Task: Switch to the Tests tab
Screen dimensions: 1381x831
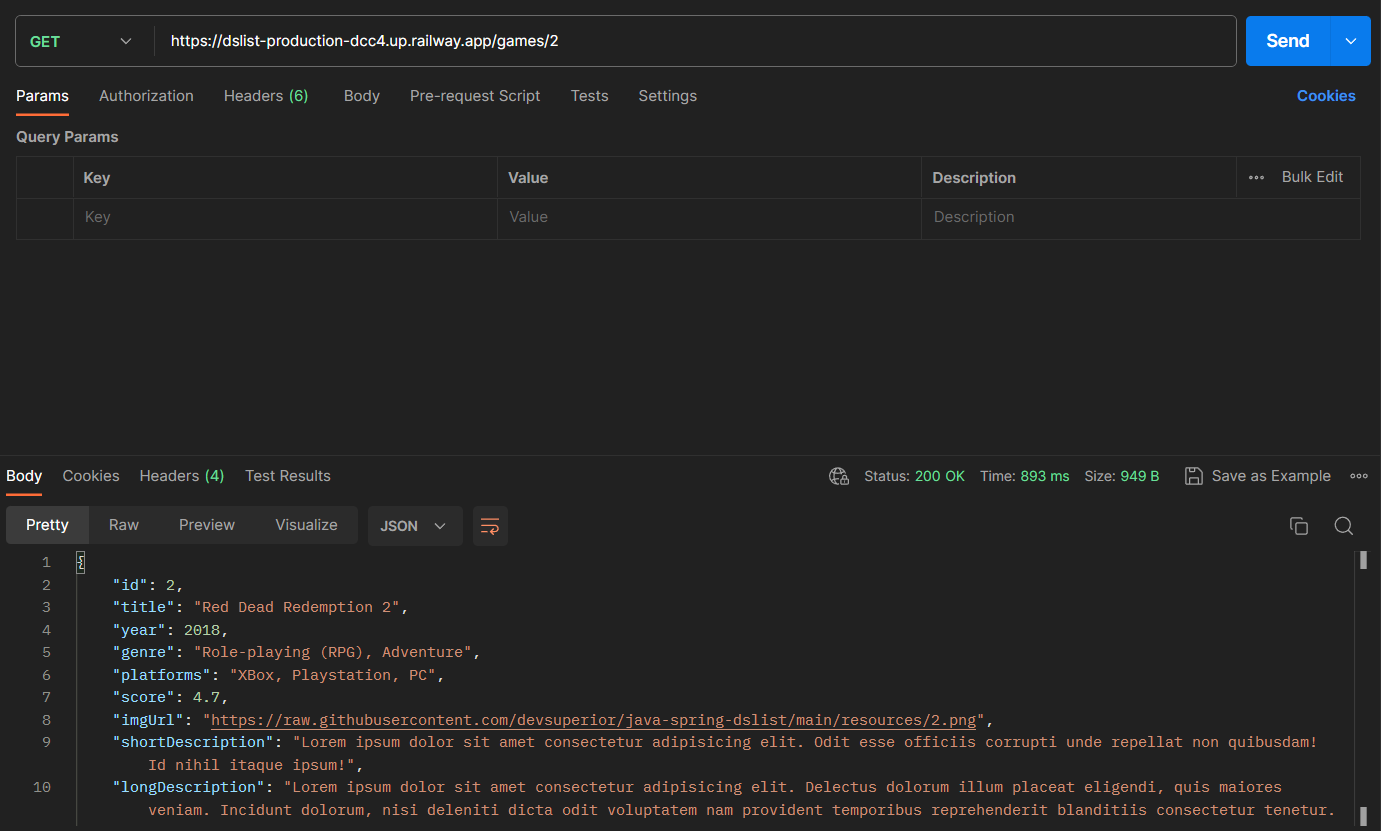Action: 589,96
